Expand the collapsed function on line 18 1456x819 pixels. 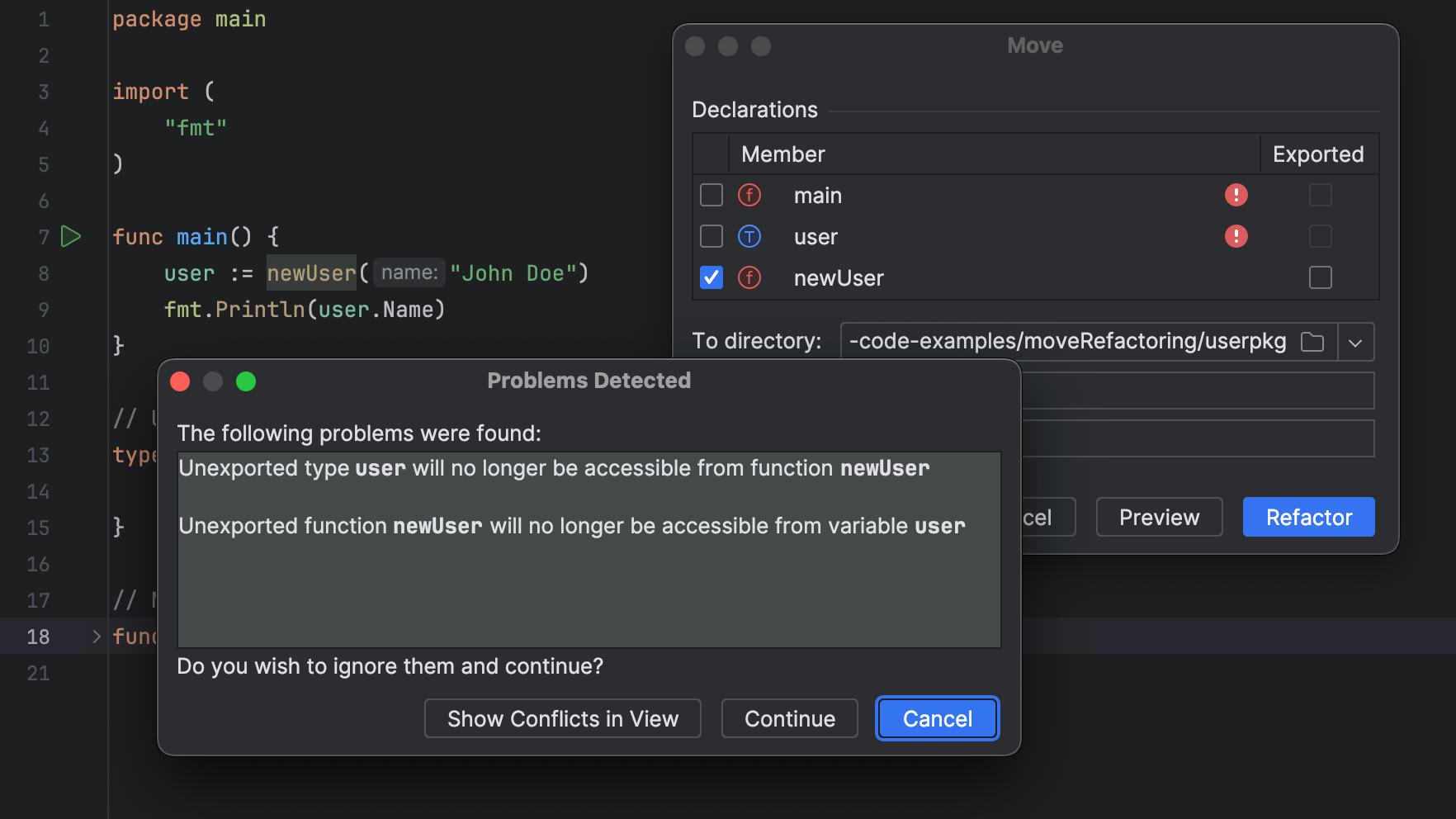(96, 636)
